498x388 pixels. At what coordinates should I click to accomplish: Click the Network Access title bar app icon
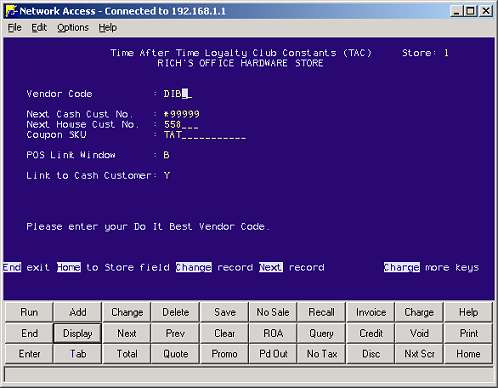[12, 11]
